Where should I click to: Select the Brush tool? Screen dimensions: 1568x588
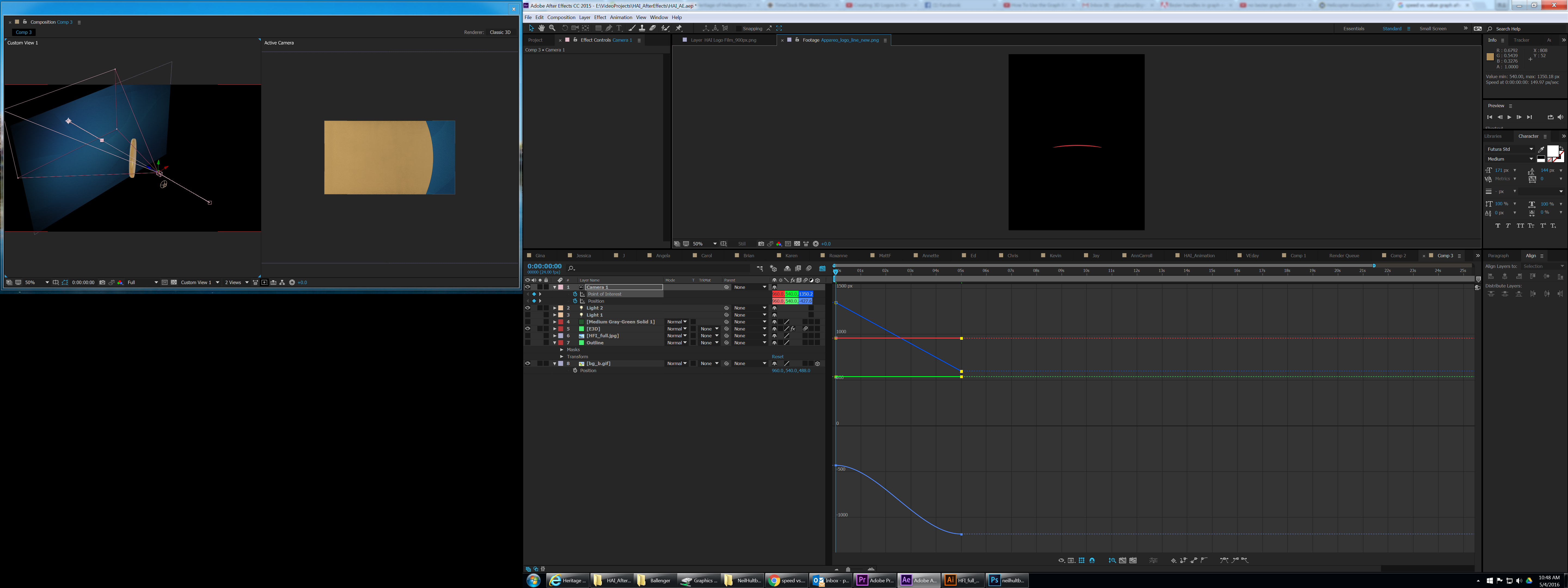pos(632,28)
